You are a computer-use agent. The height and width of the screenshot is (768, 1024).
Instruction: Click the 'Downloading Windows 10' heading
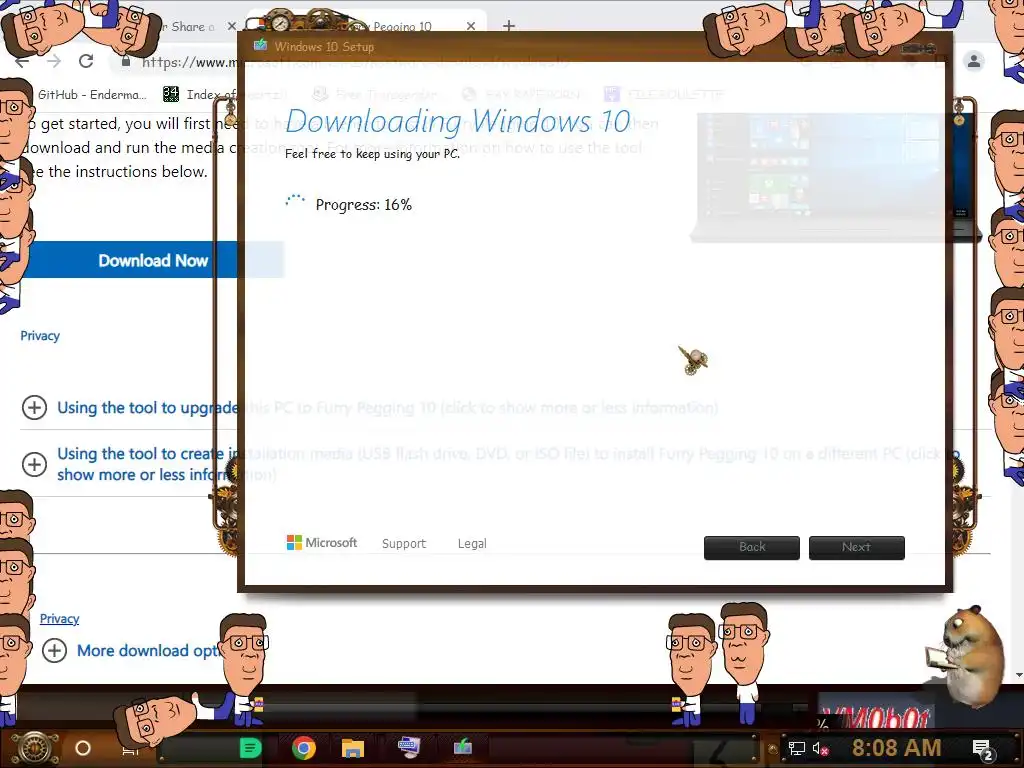tap(458, 121)
